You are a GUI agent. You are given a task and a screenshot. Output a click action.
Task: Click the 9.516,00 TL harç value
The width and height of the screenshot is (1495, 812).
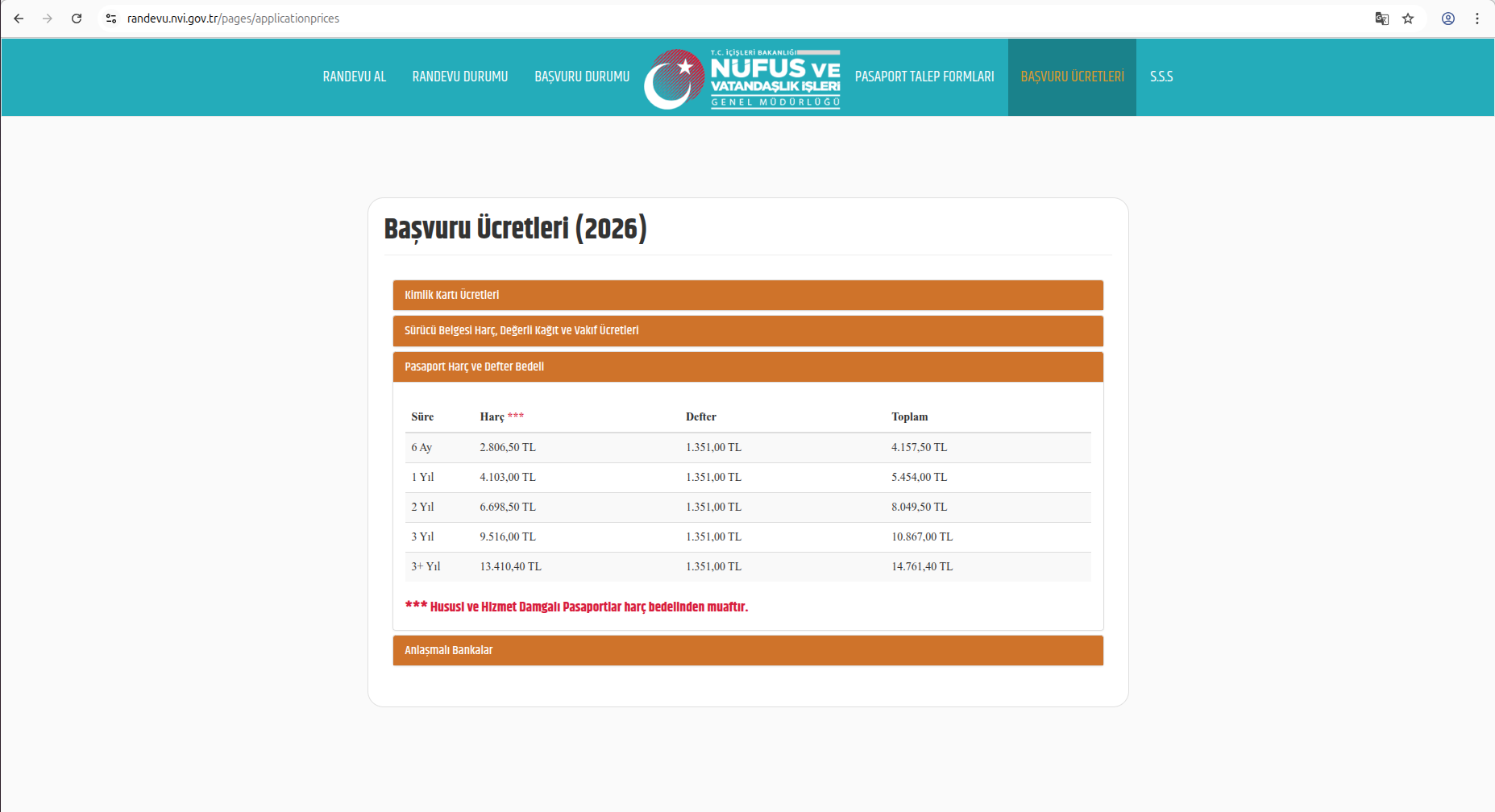coord(508,536)
